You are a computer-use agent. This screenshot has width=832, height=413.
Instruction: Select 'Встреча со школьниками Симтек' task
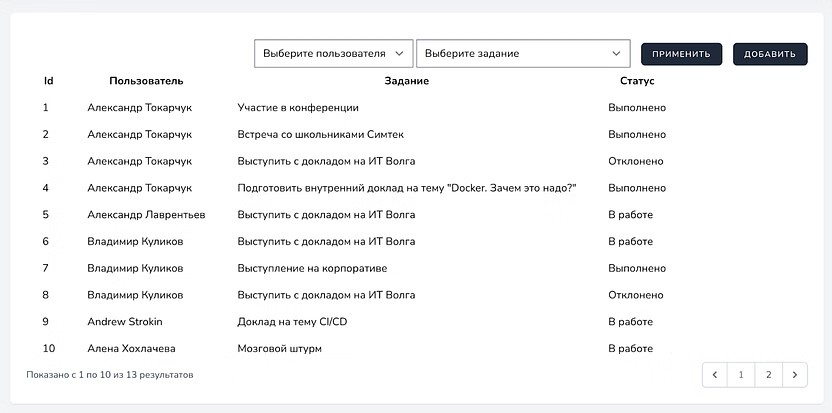pyautogui.click(x=320, y=134)
